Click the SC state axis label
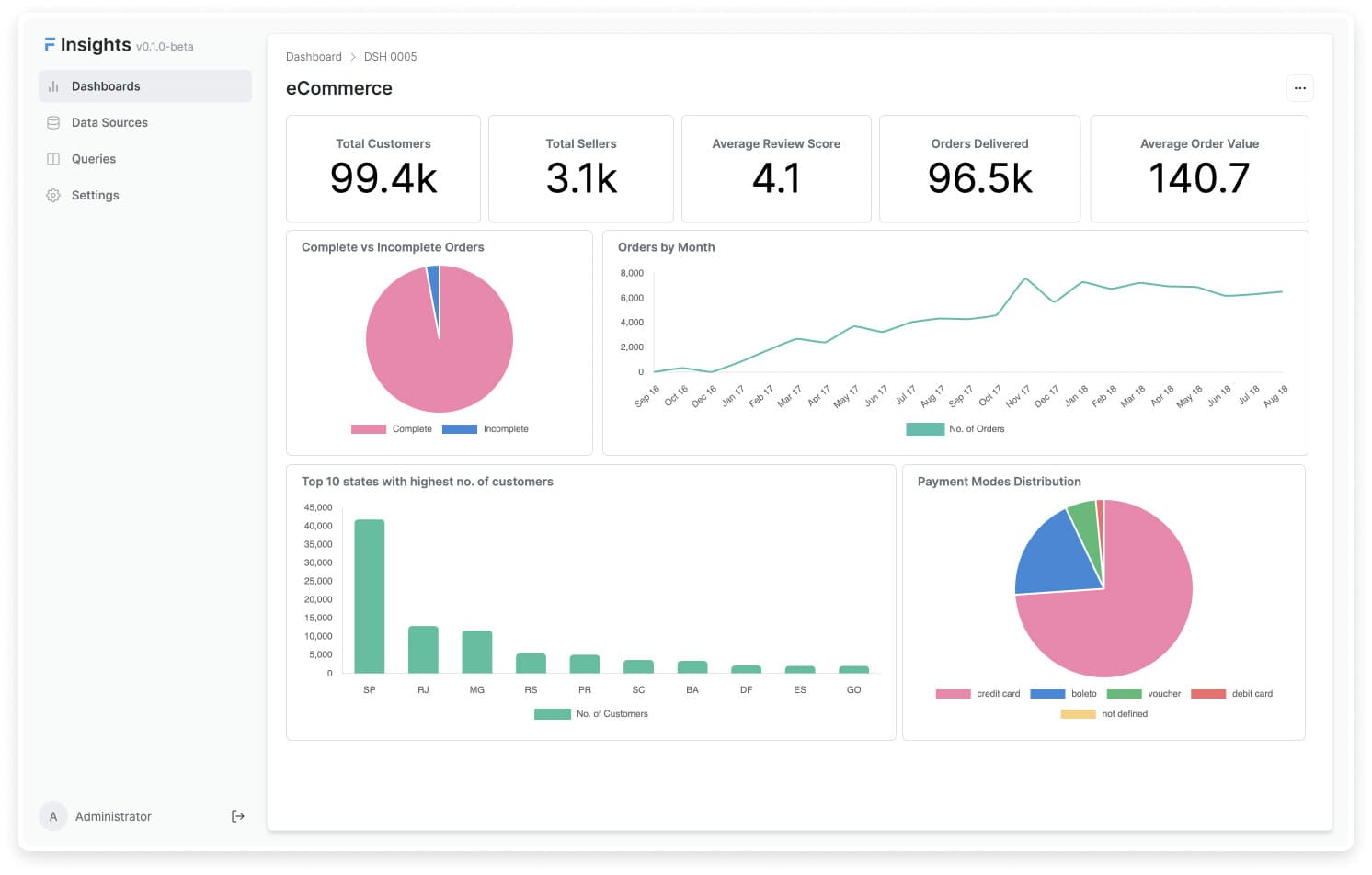 (638, 689)
